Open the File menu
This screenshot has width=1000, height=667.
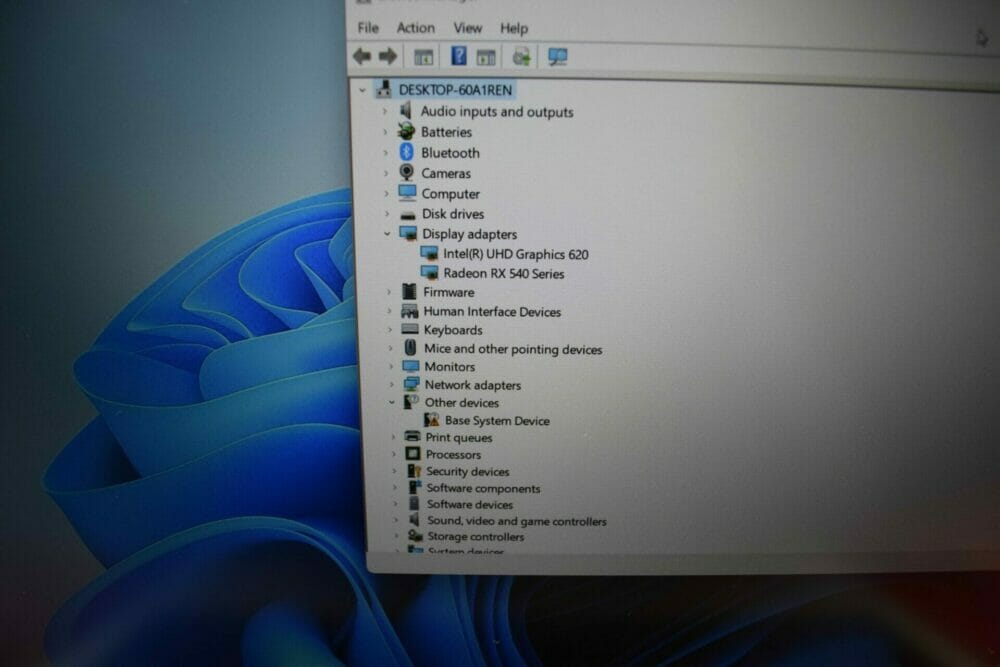click(x=368, y=27)
